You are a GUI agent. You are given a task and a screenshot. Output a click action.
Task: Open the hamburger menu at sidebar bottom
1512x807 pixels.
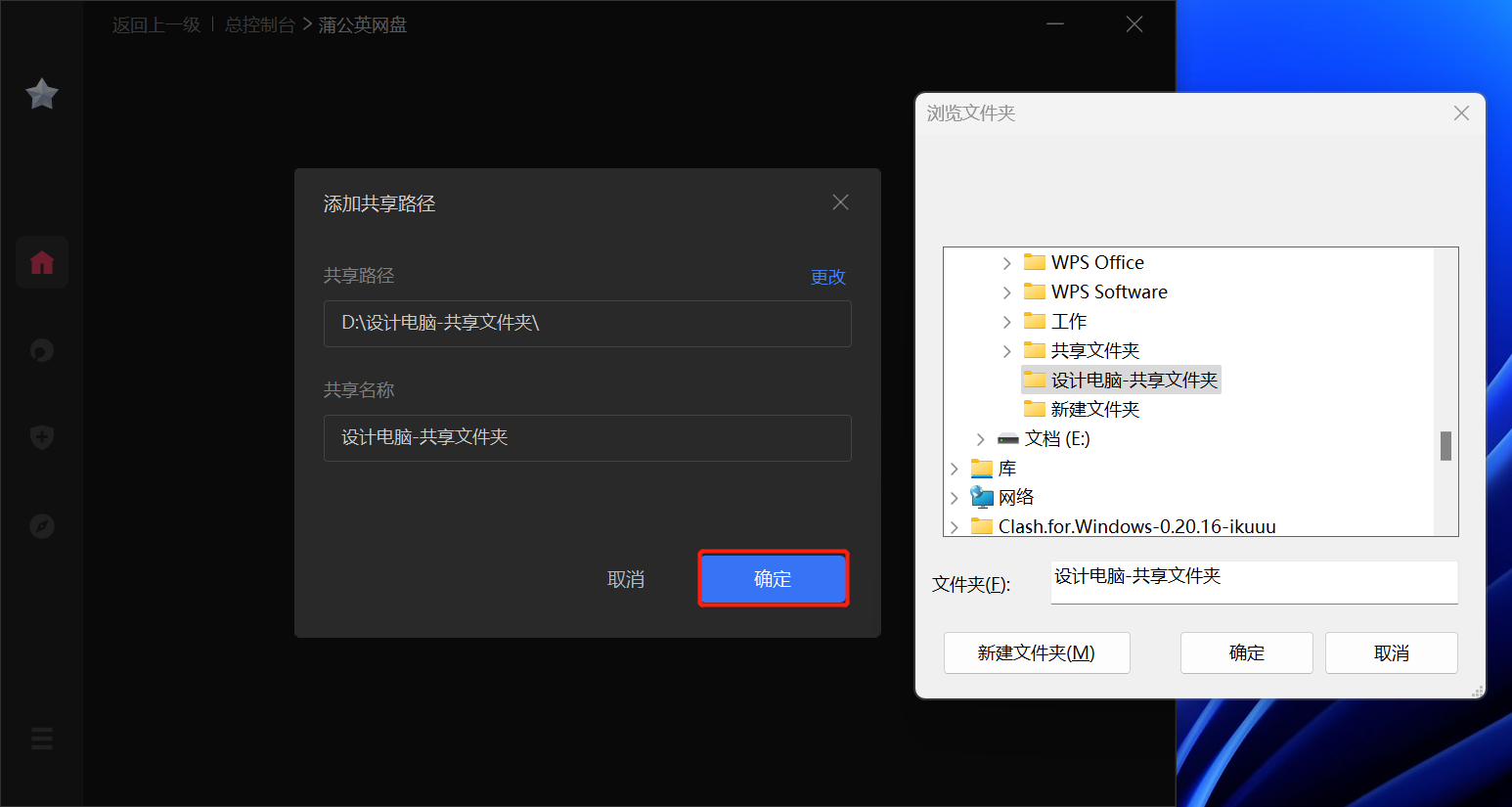(42, 739)
